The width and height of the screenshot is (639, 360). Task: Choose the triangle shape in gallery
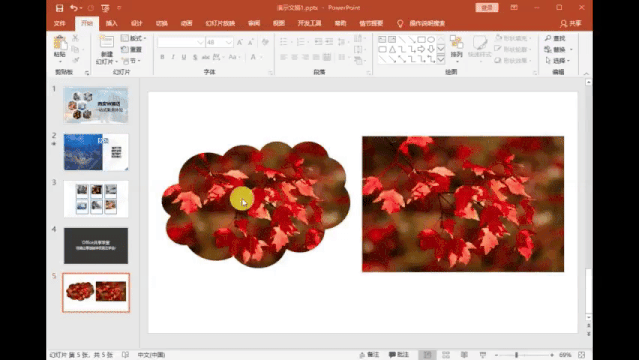click(392, 49)
